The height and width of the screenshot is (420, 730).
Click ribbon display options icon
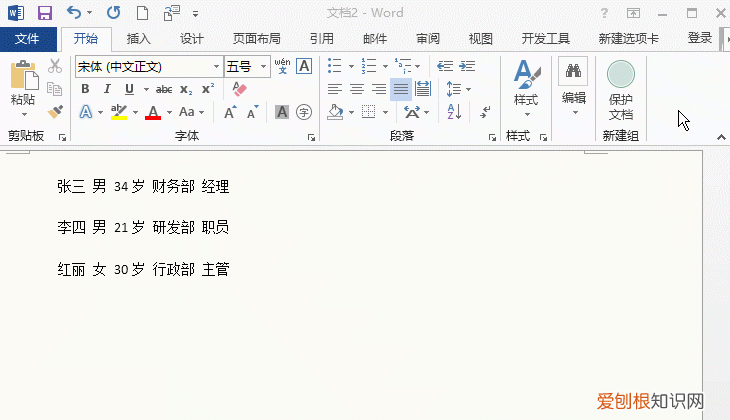633,13
